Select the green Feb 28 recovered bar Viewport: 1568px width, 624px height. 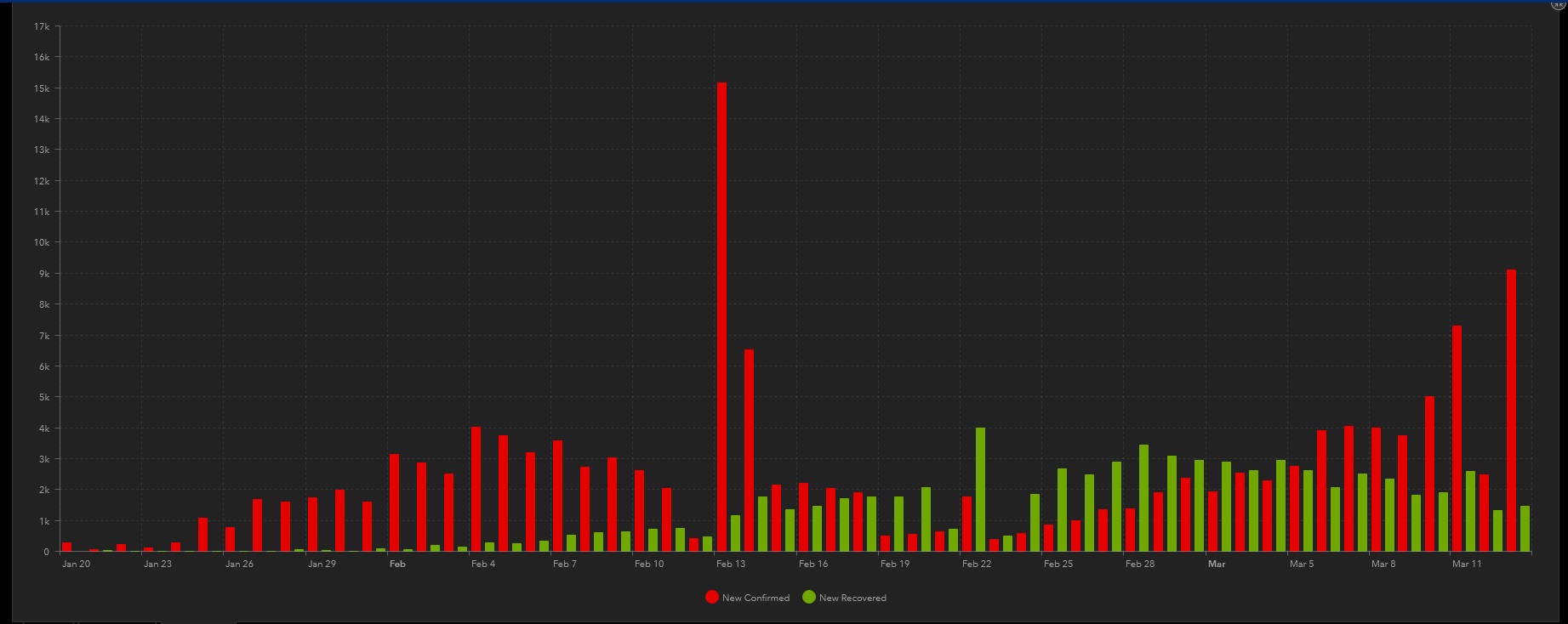click(x=1143, y=498)
